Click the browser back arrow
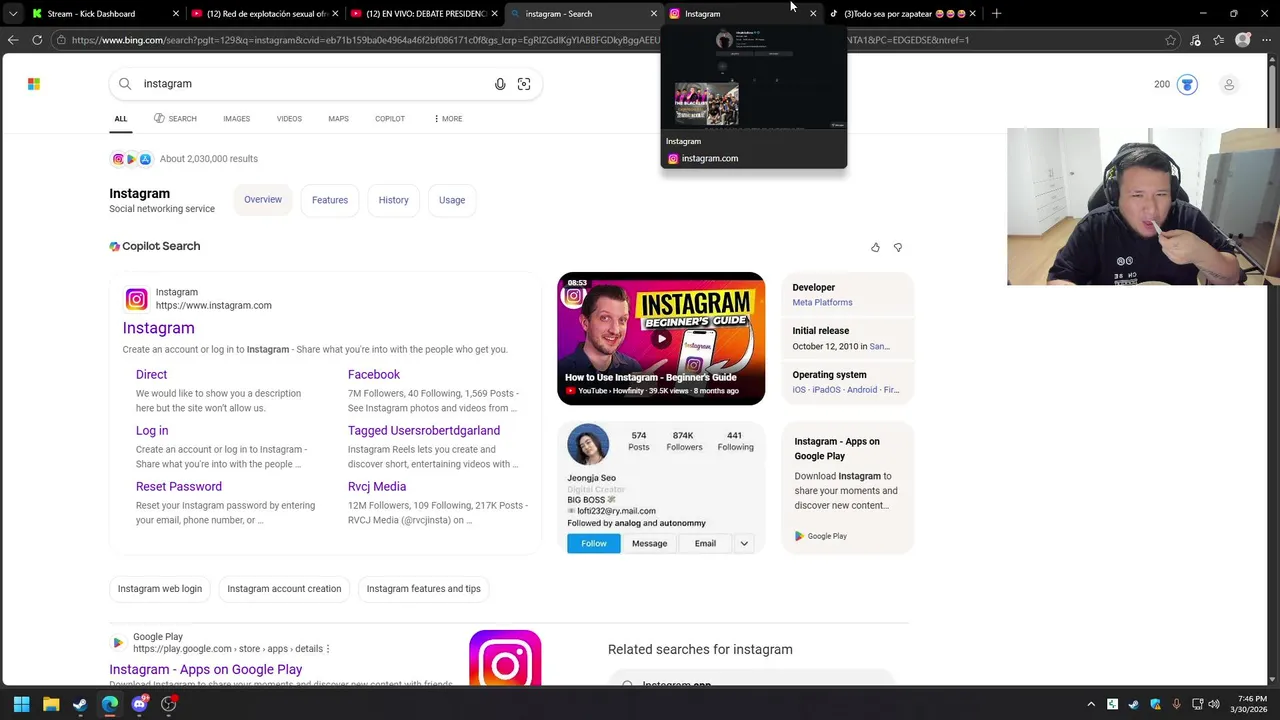Viewport: 1280px width, 720px height. pos(13,40)
